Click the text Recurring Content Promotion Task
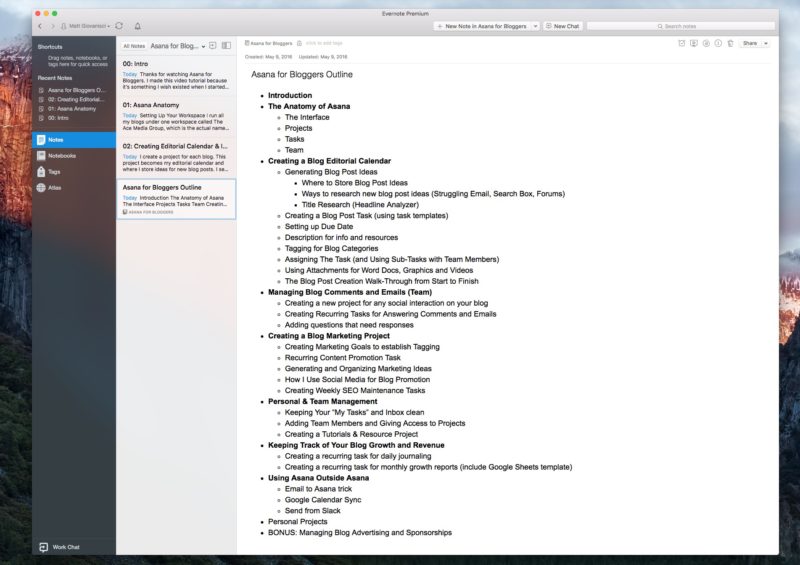Screen dimensions: 800x565 click(342, 358)
